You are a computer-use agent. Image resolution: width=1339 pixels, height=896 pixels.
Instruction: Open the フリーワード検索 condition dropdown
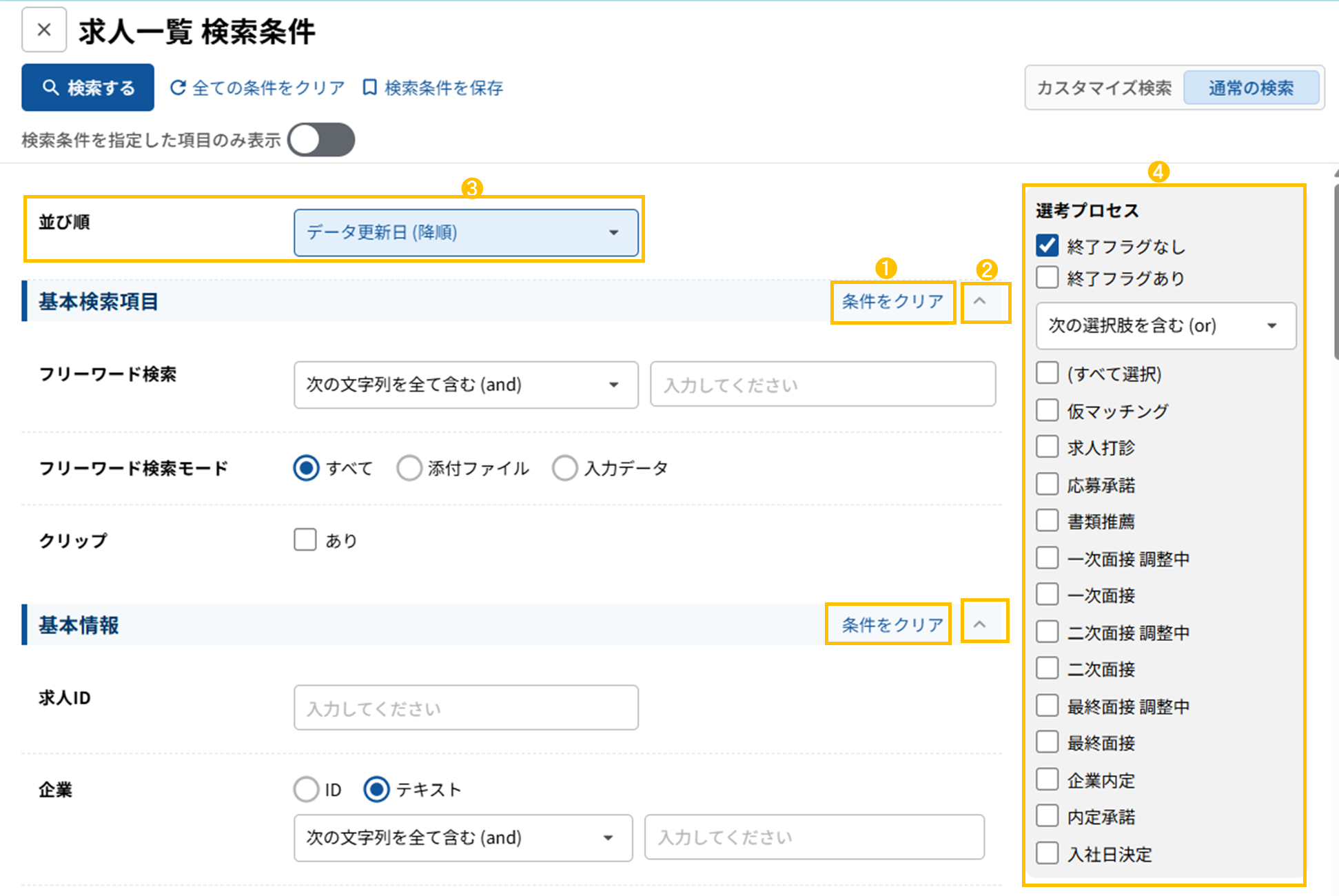point(465,385)
